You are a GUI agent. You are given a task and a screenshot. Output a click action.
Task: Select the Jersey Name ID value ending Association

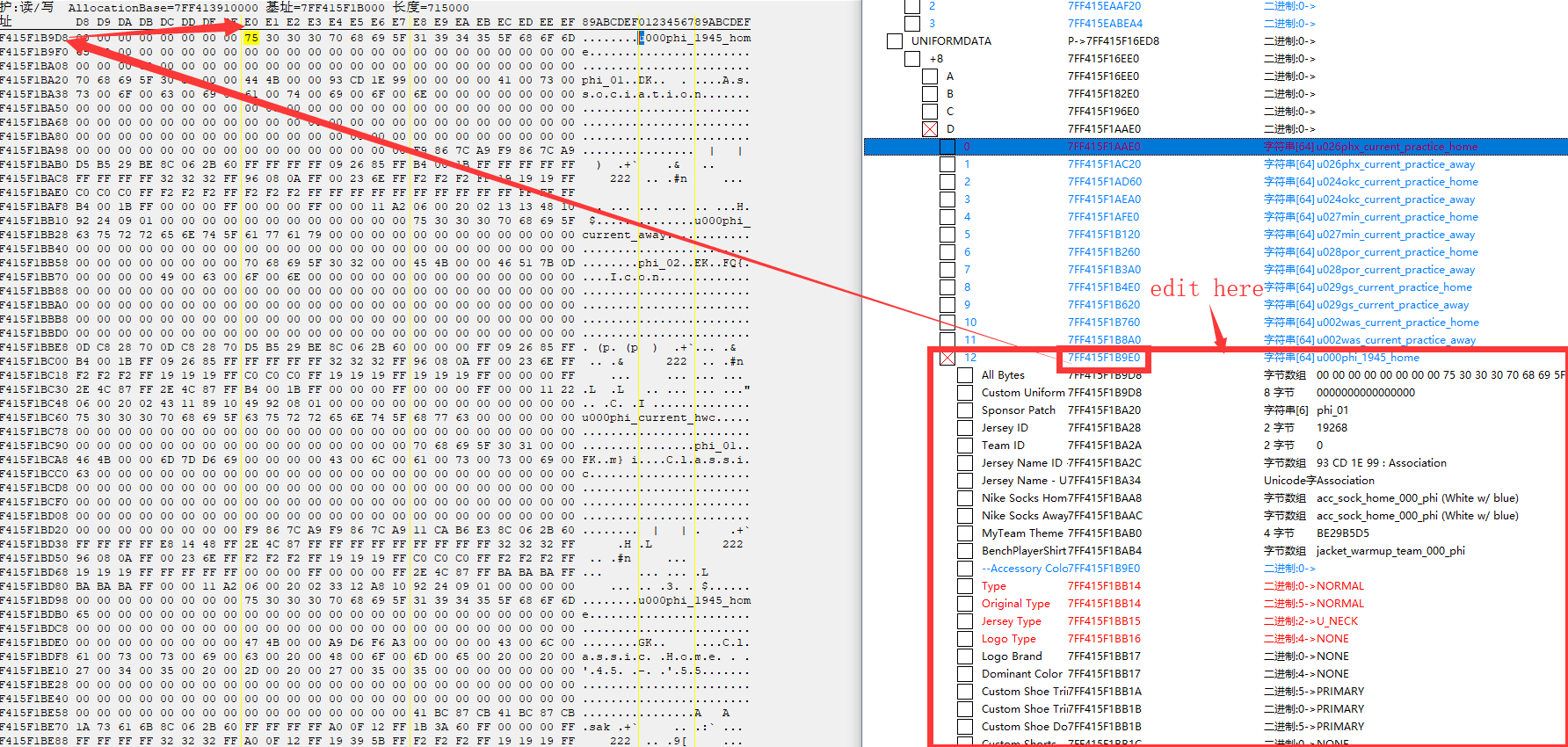coord(1382,463)
